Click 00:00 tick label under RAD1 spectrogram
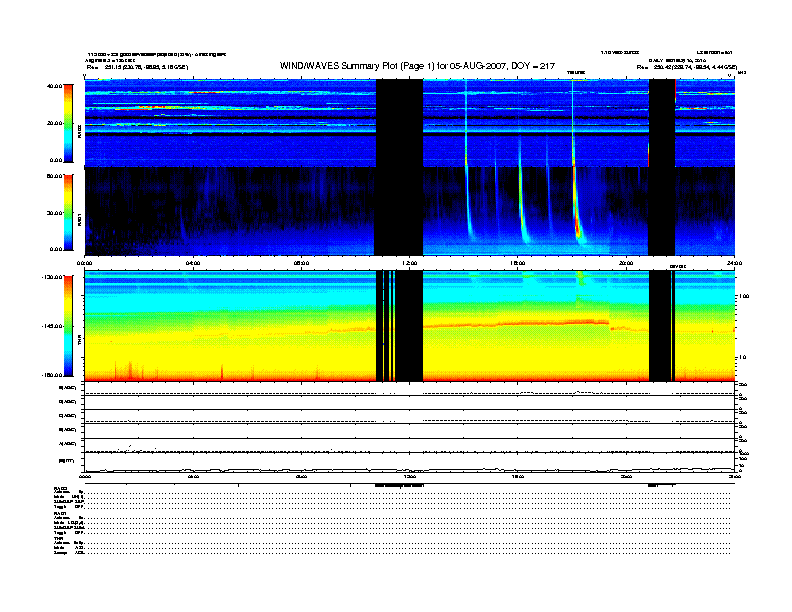 coord(84,263)
